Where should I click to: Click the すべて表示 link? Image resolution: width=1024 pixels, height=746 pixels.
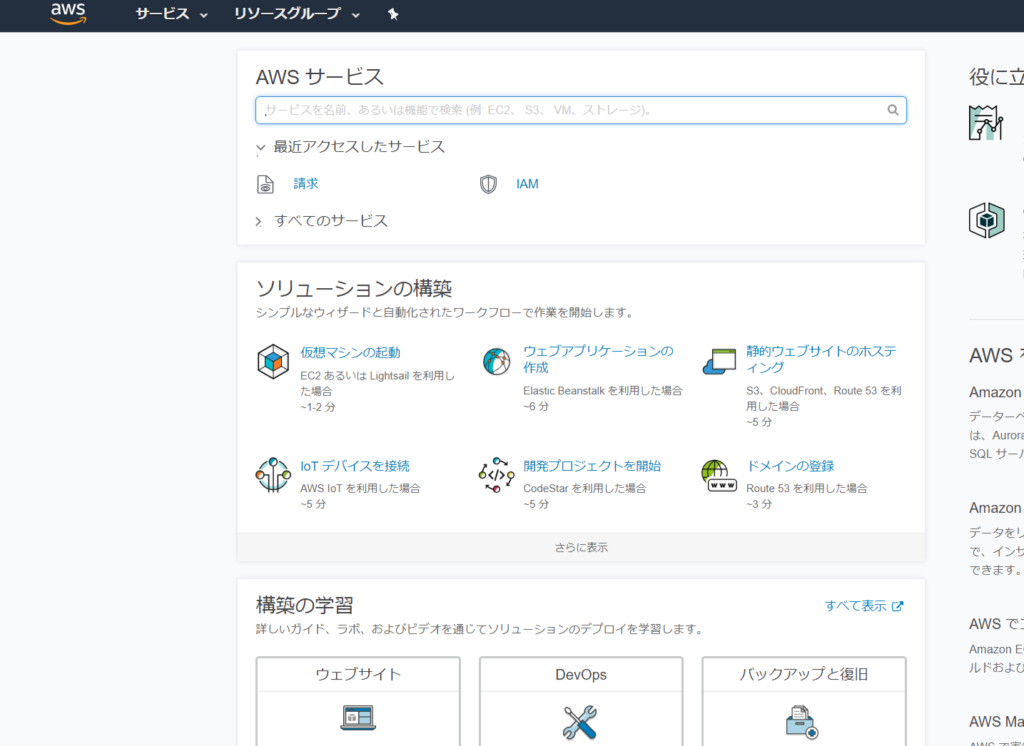tap(863, 606)
